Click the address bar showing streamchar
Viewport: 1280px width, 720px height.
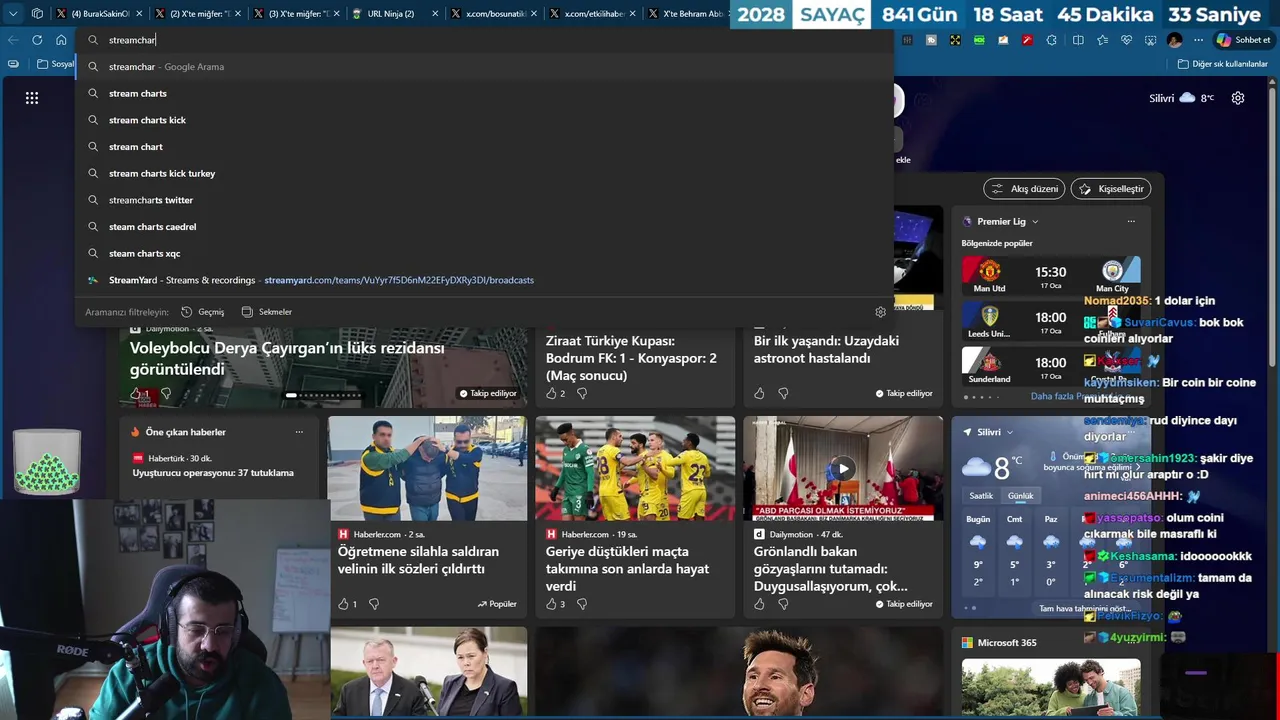[x=485, y=40]
